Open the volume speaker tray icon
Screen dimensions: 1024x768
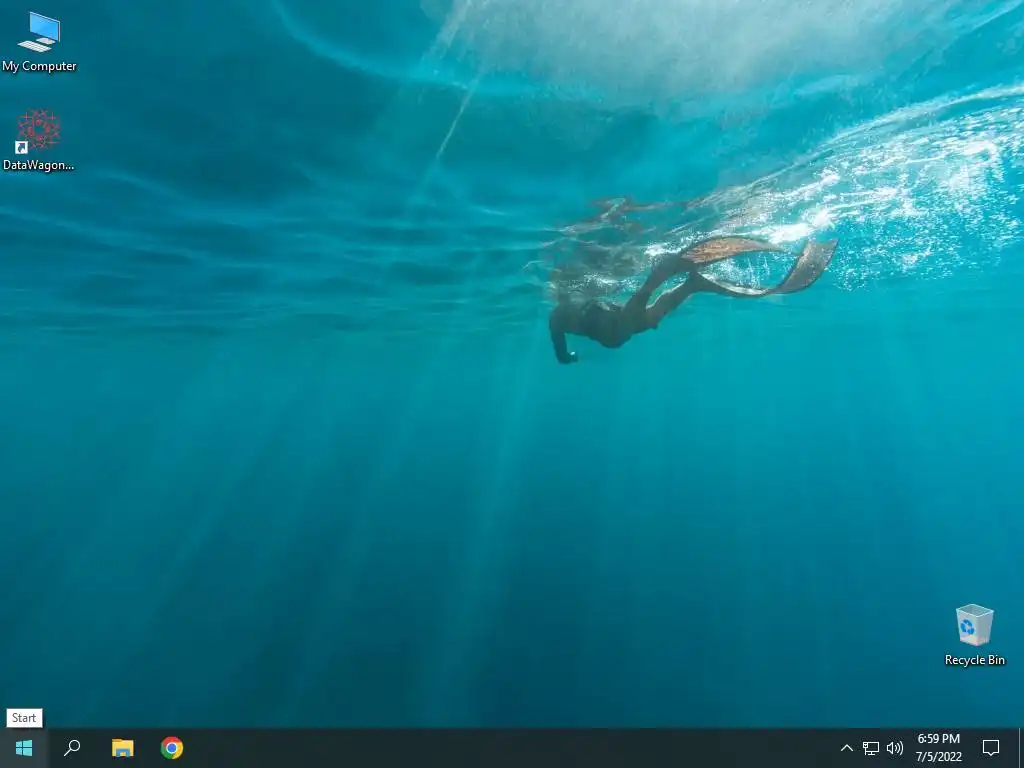pyautogui.click(x=895, y=748)
